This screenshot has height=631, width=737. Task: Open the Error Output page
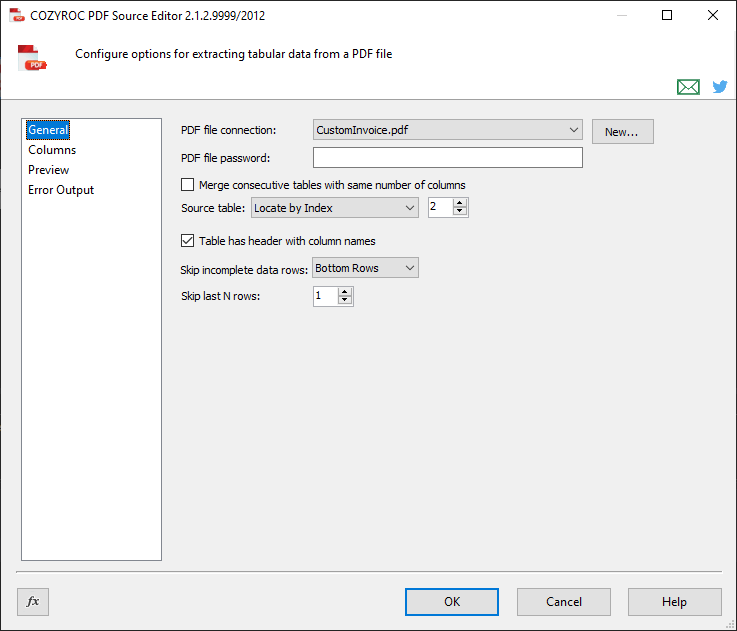[61, 190]
